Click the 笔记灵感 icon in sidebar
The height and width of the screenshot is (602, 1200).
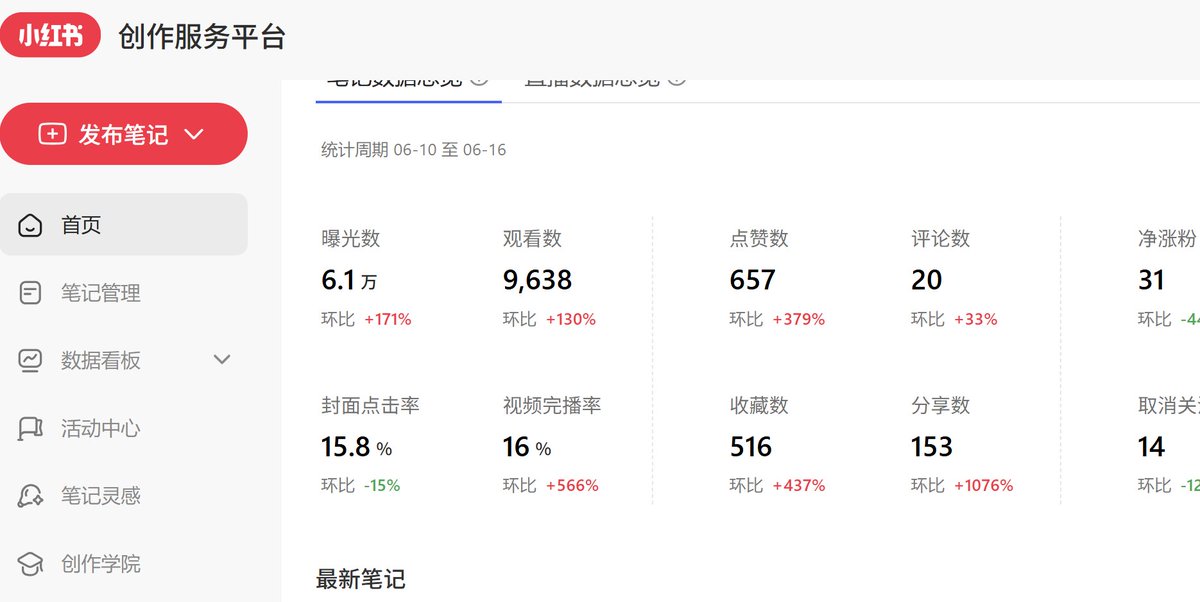tap(30, 495)
